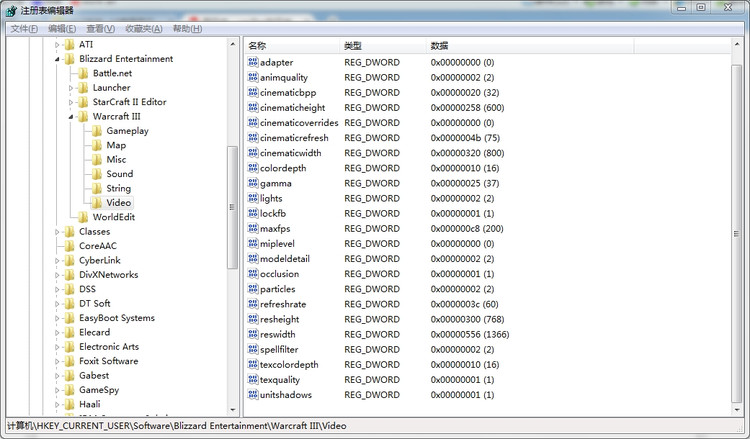Sort by the 名称 column header
This screenshot has width=750, height=439.
(x=292, y=46)
